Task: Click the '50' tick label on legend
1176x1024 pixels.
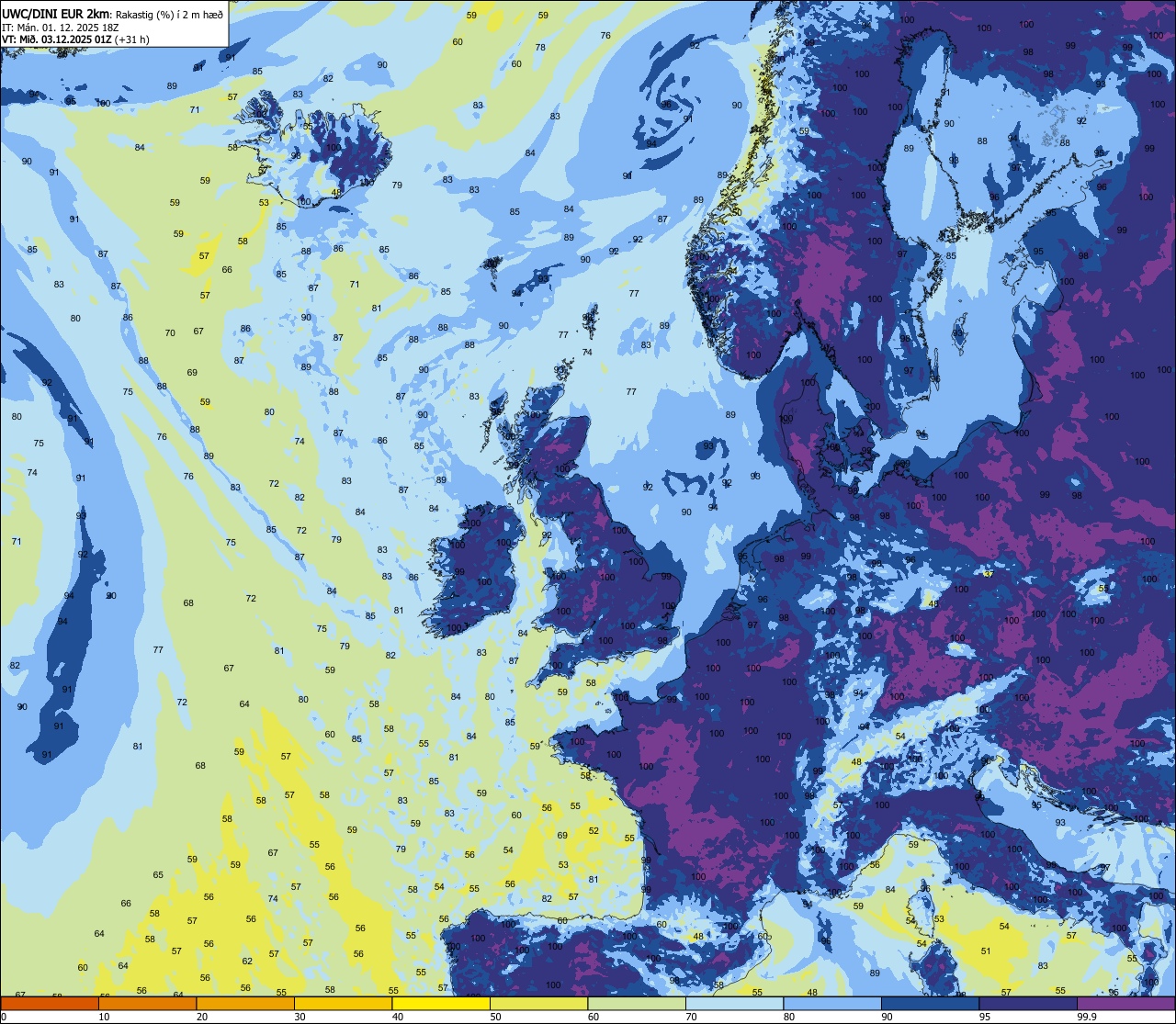Action: coord(495,1017)
